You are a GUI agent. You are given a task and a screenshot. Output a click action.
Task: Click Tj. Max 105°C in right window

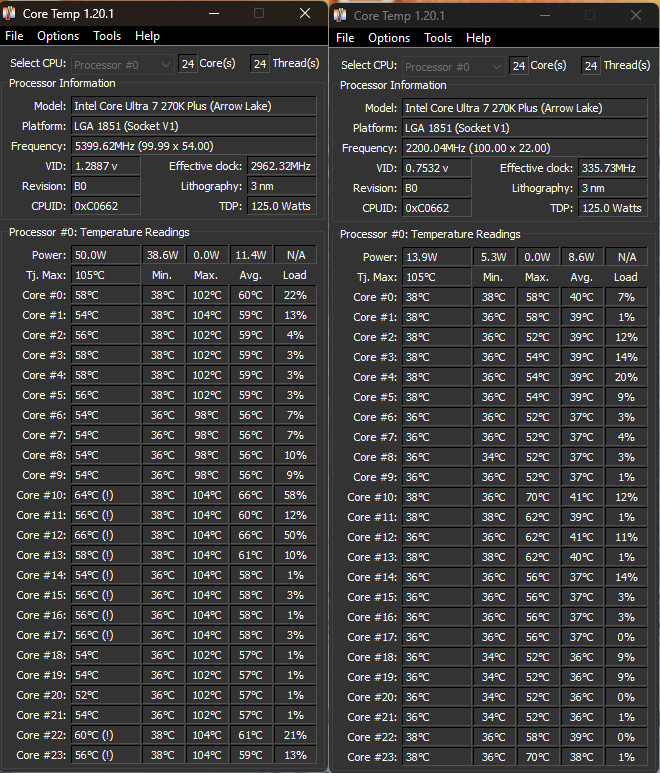pos(437,277)
